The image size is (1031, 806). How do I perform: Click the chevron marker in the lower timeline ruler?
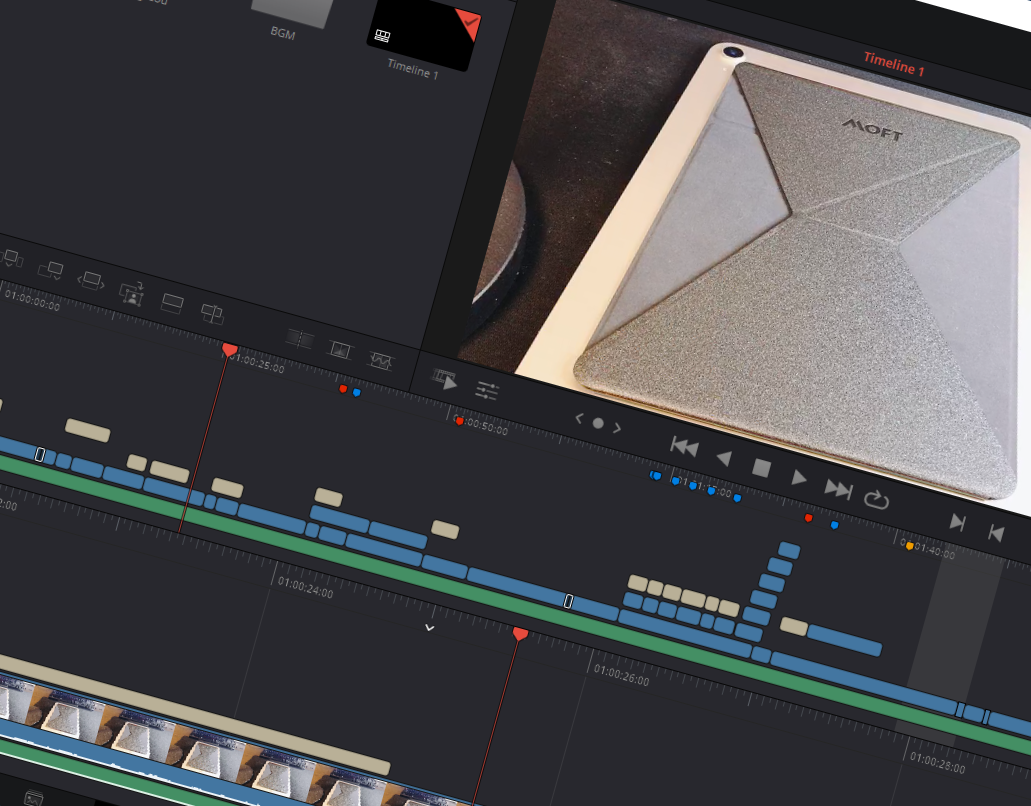[x=429, y=628]
